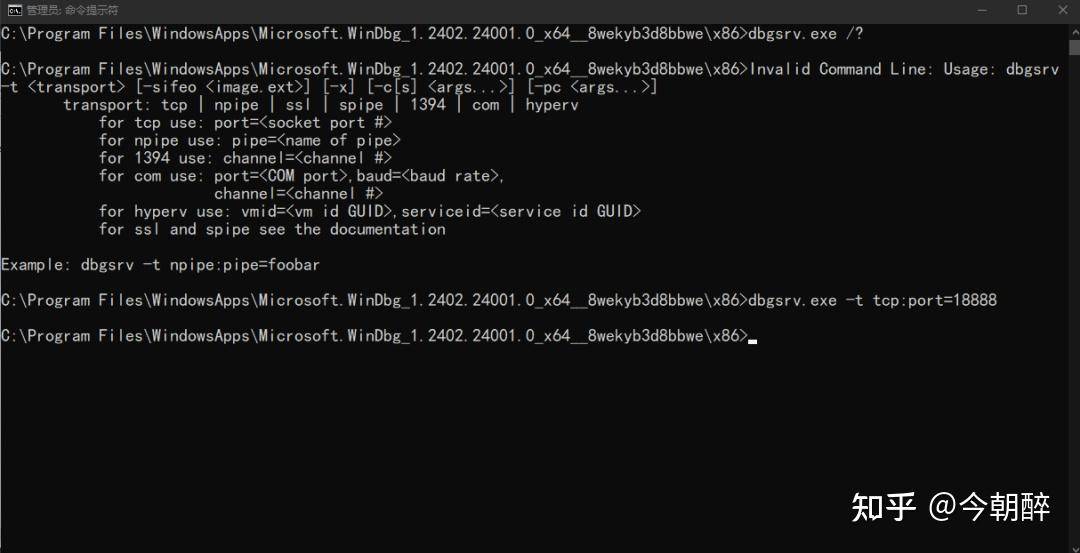
Task: Close the Command Prompt window
Action: (1061, 10)
